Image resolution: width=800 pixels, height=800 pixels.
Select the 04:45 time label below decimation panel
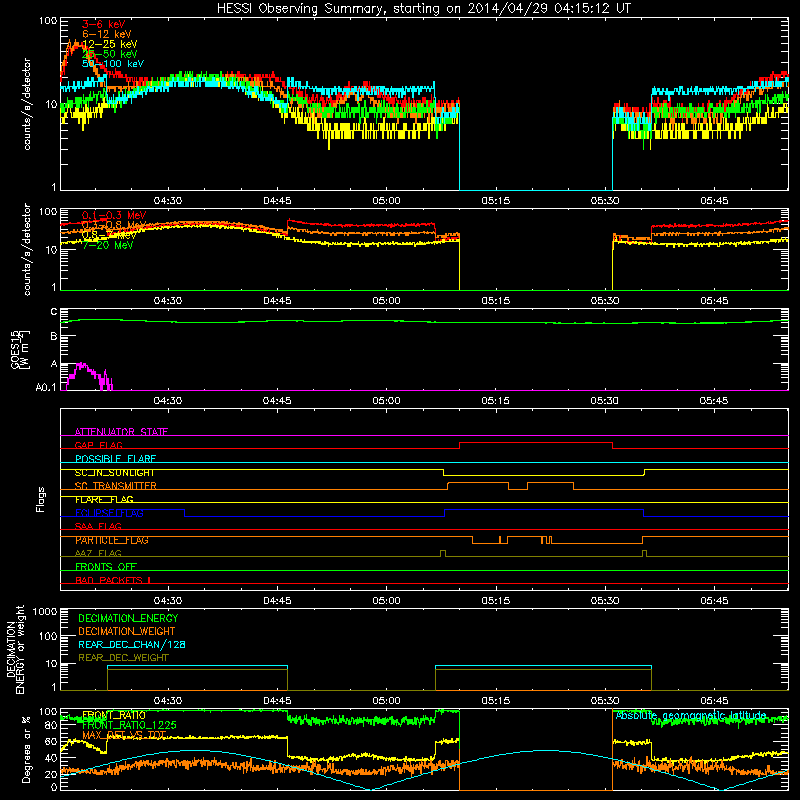277,701
